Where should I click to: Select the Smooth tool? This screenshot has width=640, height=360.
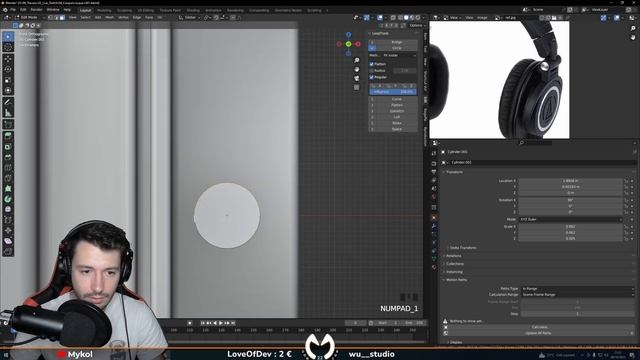coord(8,209)
